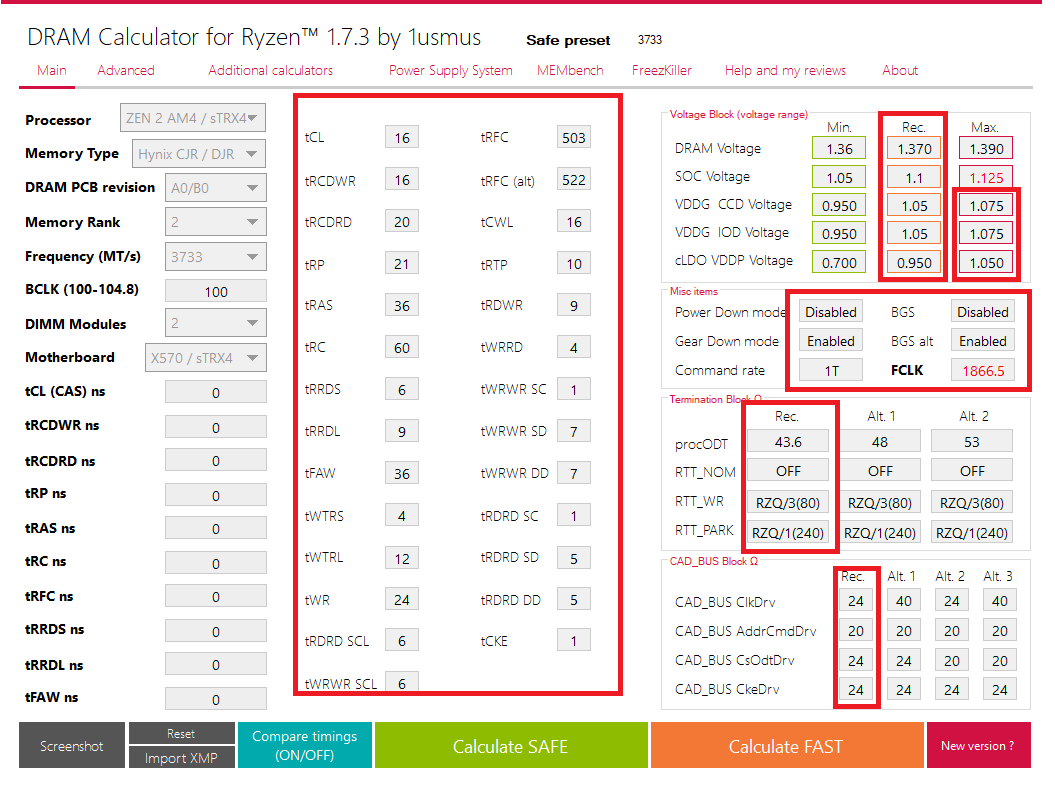Image resolution: width=1055 pixels, height=788 pixels.
Task: Click the minimum DRAM Voltage 1.36
Action: click(x=839, y=149)
